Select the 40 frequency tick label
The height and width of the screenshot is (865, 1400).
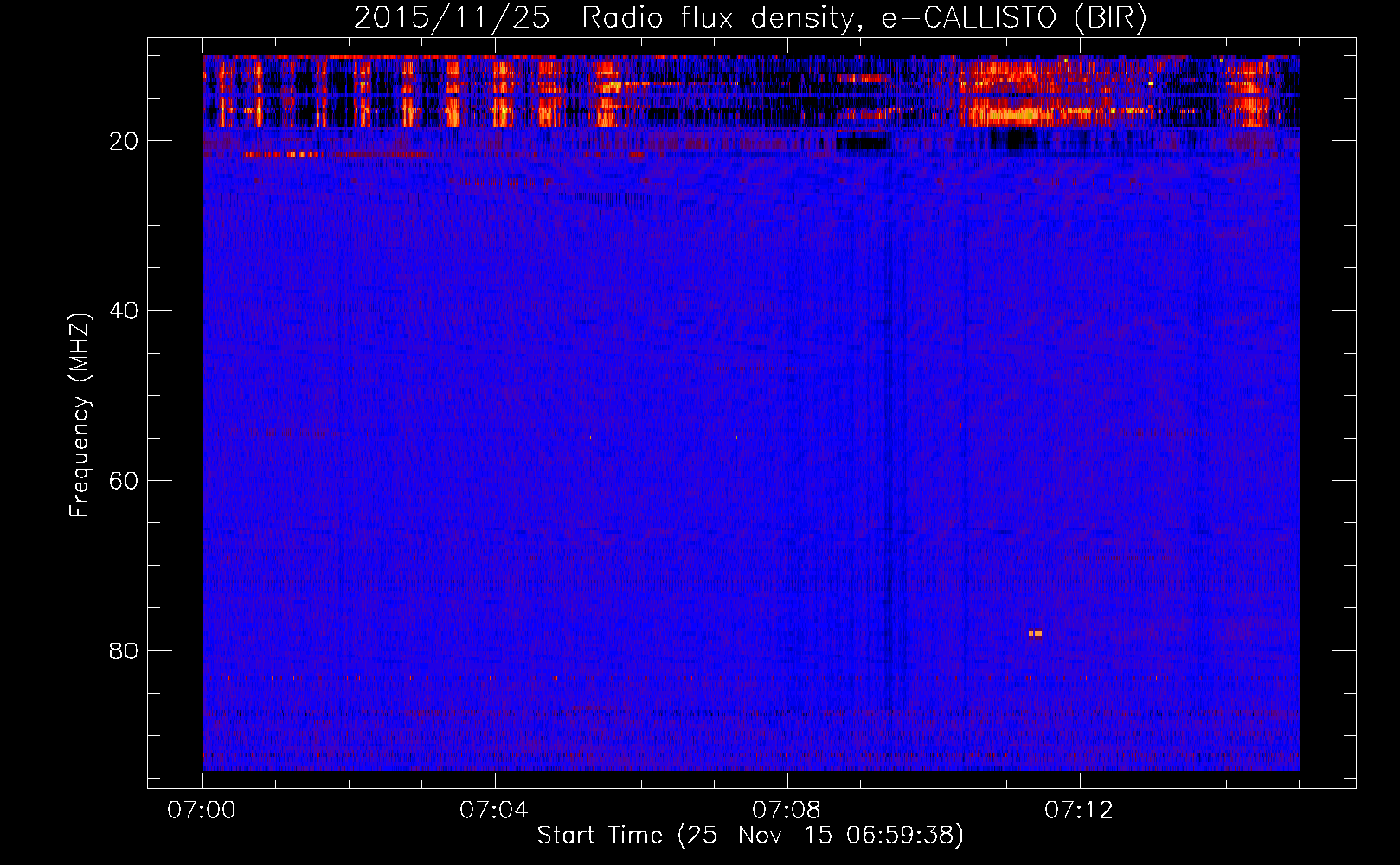[124, 311]
